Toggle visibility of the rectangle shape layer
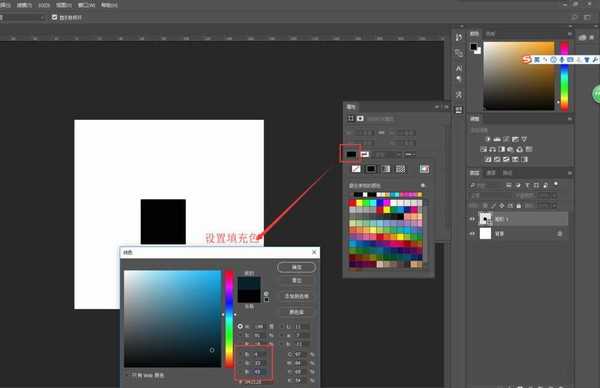The width and height of the screenshot is (600, 388). click(x=472, y=219)
